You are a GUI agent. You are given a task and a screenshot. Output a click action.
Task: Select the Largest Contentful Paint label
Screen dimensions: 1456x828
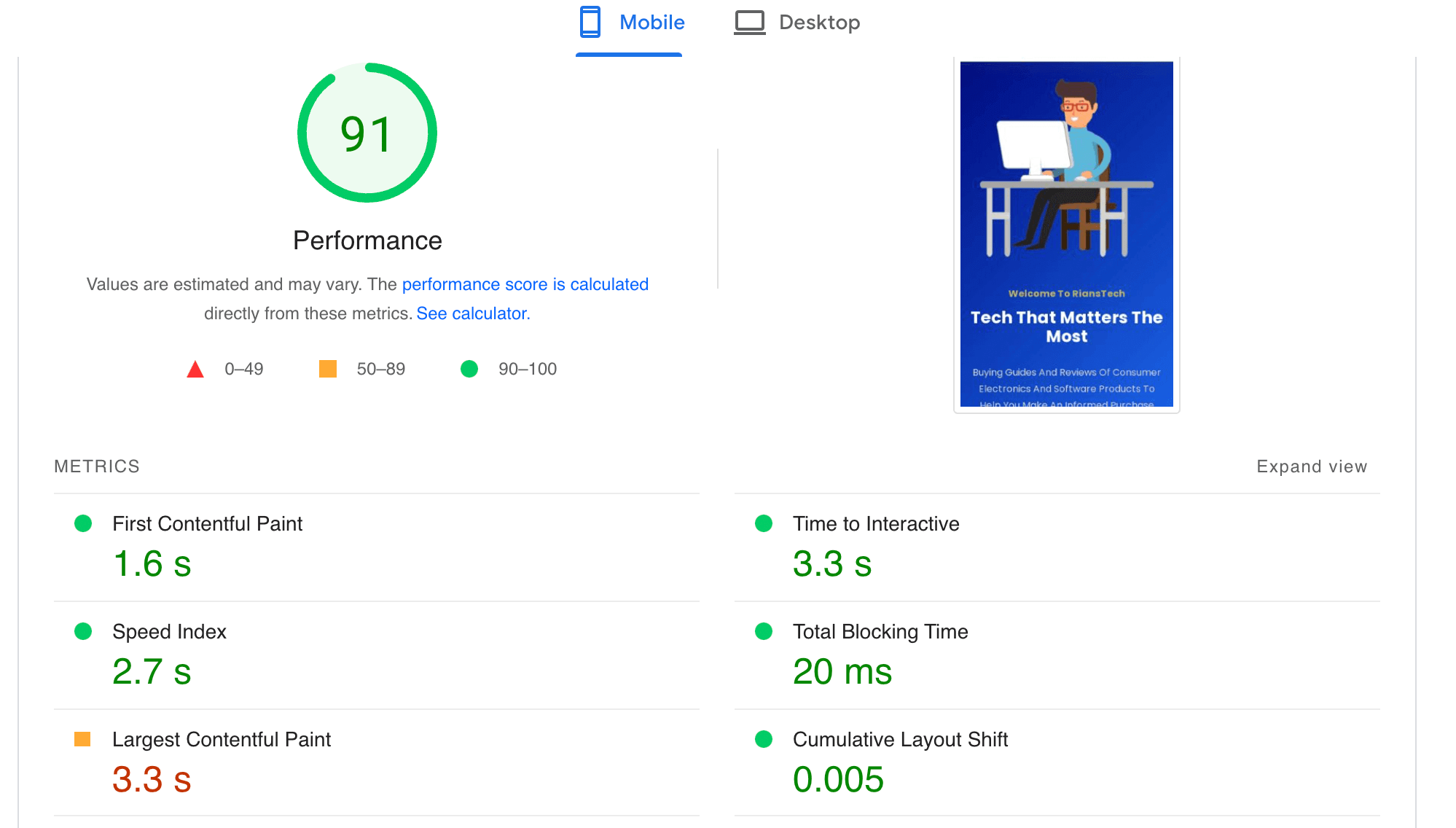[x=222, y=740]
